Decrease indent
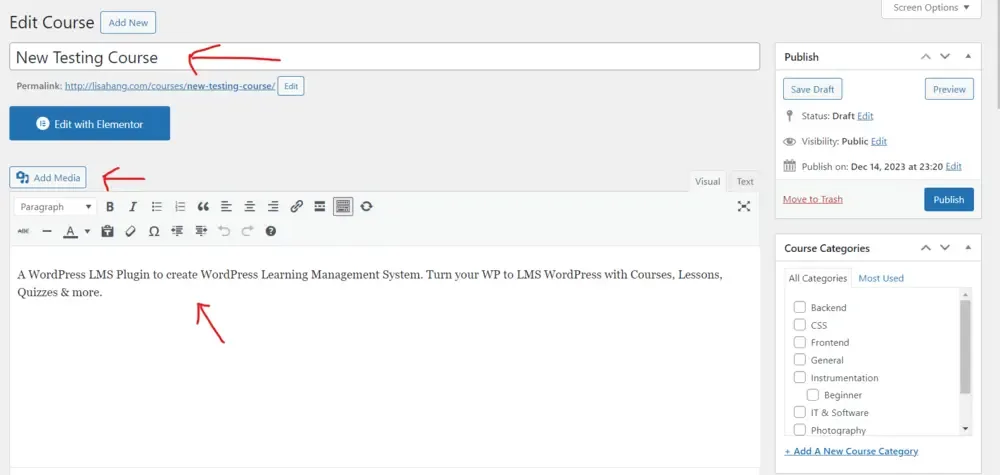This screenshot has height=475, width=1000. [177, 231]
